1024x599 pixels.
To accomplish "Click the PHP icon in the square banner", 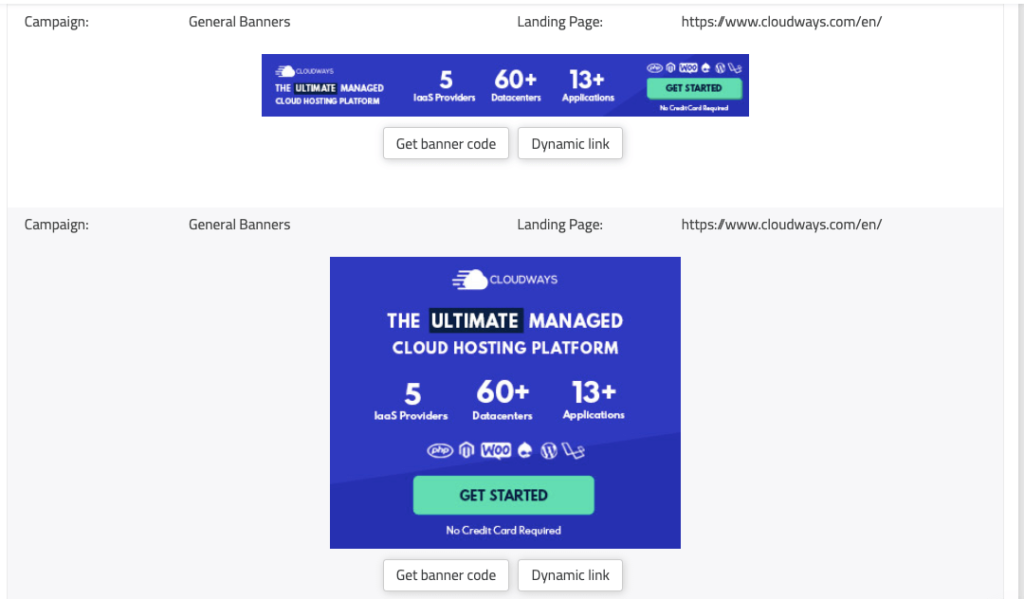I will pyautogui.click(x=440, y=451).
